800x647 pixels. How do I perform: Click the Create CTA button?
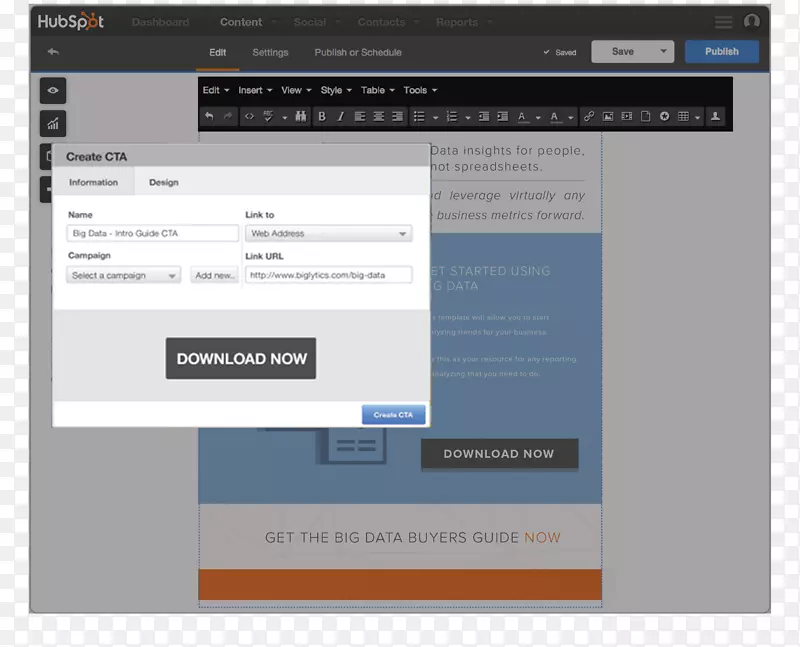pyautogui.click(x=393, y=415)
